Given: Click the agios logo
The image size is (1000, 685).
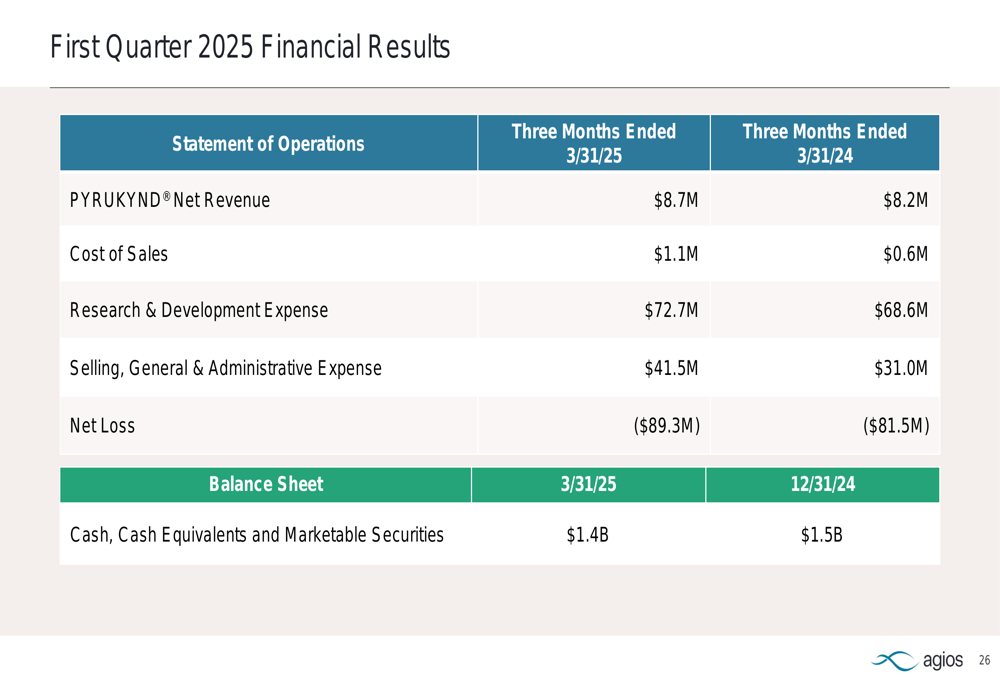Looking at the screenshot, I should click(917, 660).
